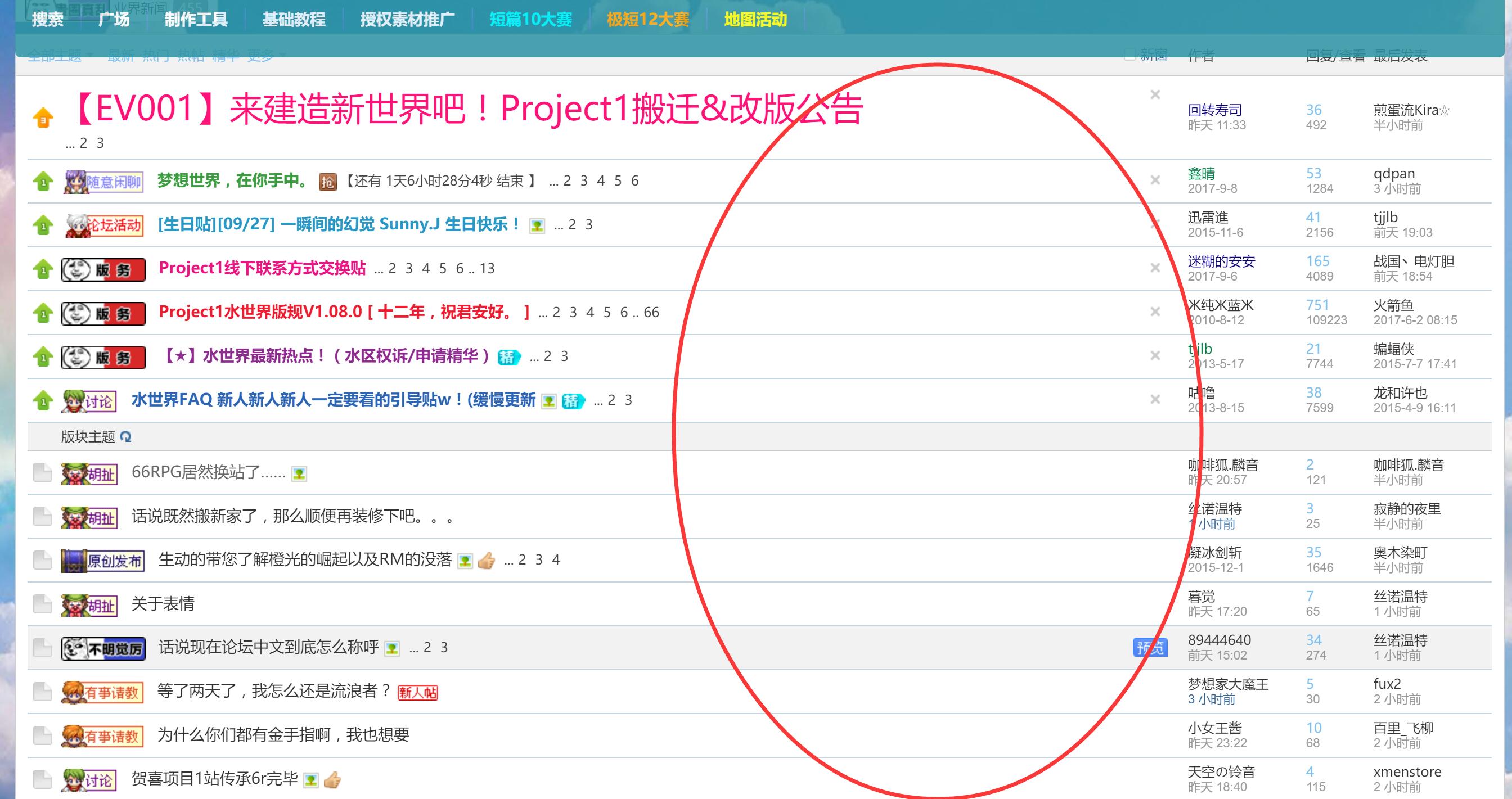Go to page 13 of 线下联系方式交换贴
Viewport: 1512px width, 799px height.
point(487,269)
